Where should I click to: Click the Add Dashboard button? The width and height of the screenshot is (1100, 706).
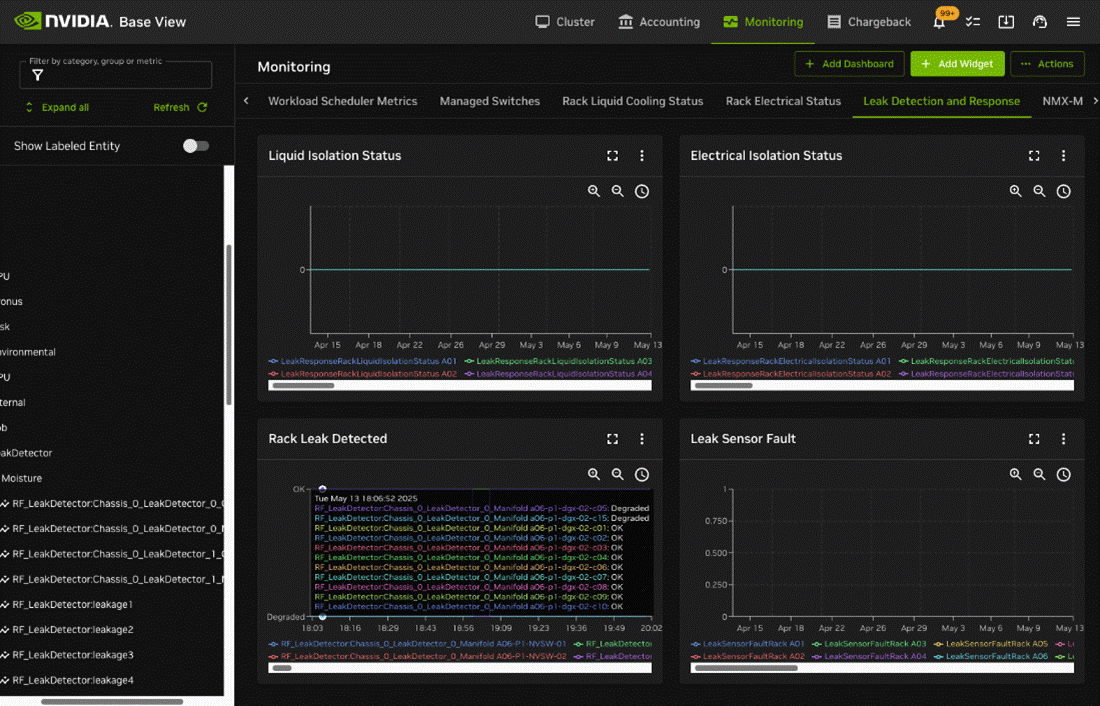pos(849,64)
